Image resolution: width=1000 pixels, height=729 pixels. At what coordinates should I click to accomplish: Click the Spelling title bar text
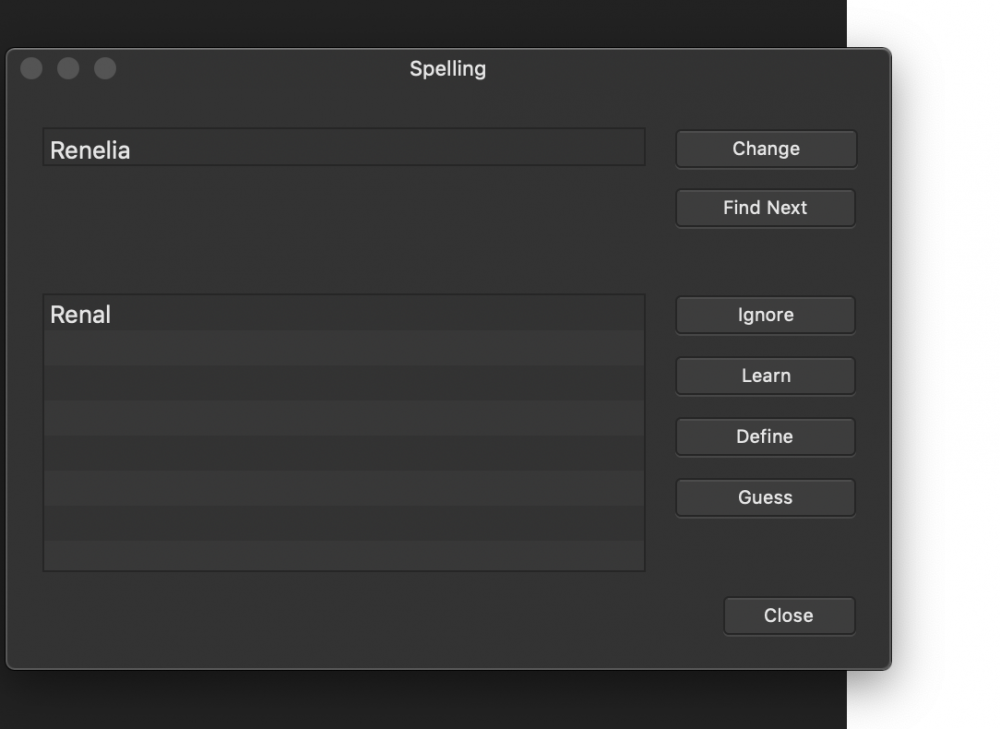coord(446,68)
